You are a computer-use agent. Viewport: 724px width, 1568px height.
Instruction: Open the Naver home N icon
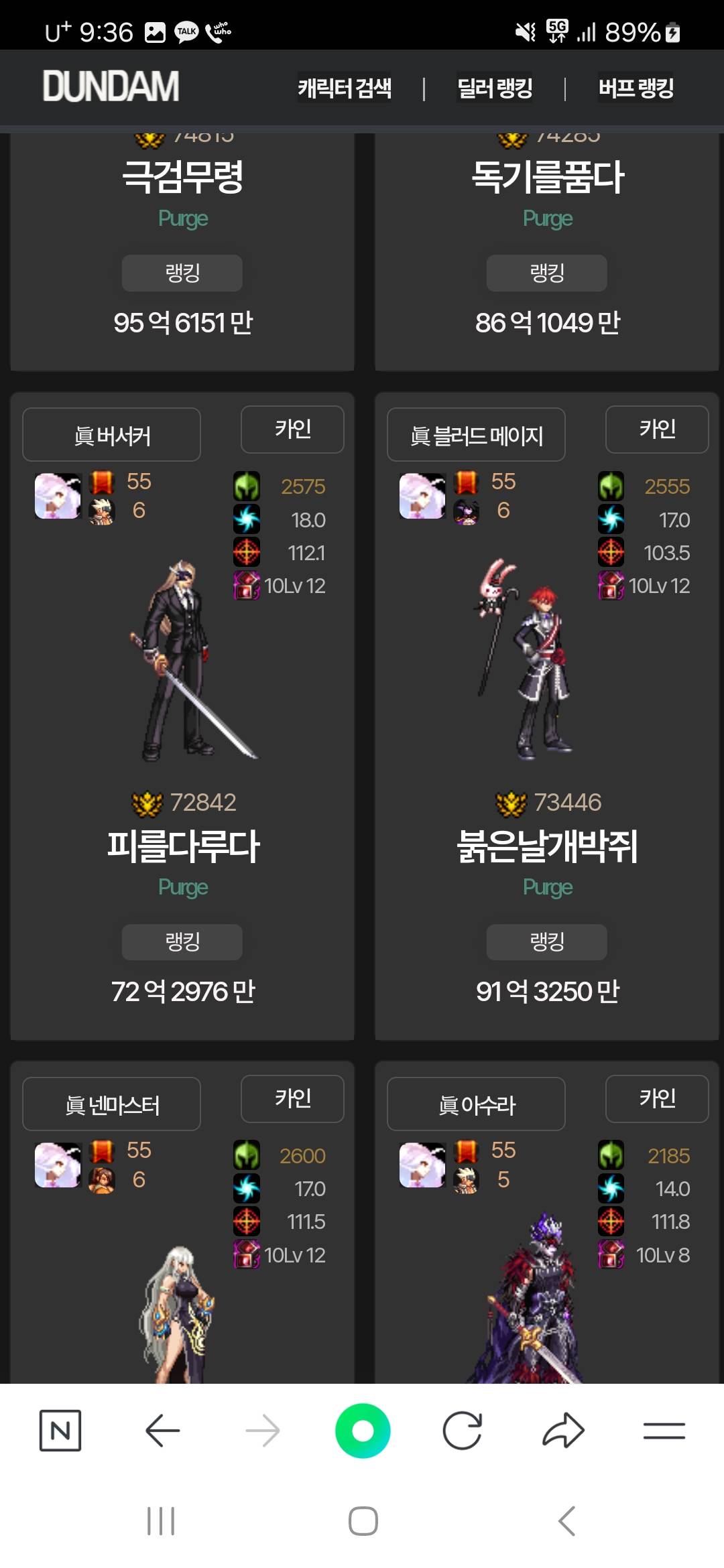pyautogui.click(x=60, y=1431)
